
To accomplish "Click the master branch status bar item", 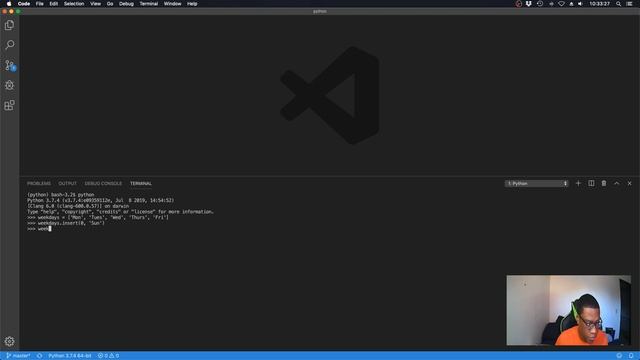I will point(18,356).
